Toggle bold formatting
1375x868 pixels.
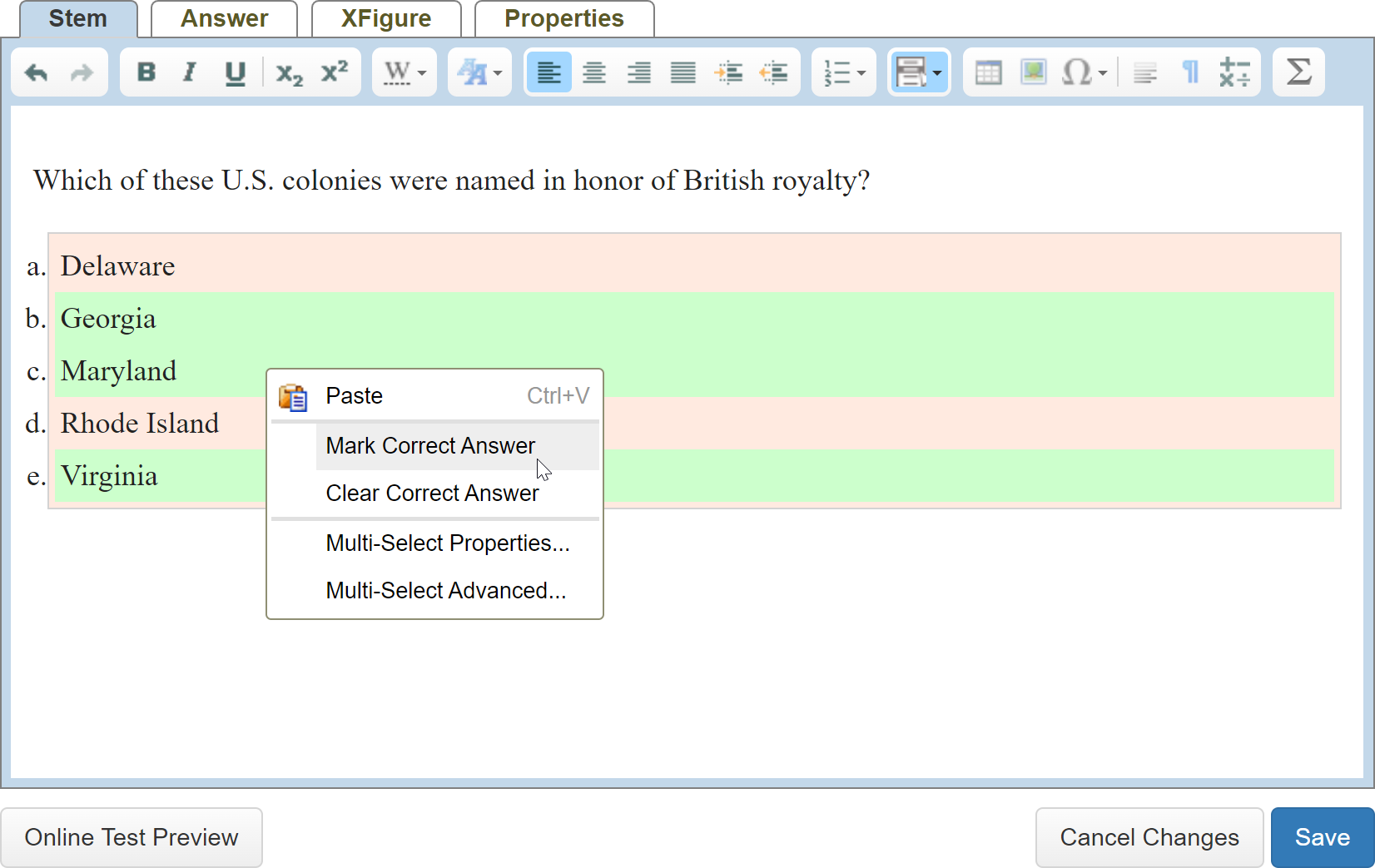coord(146,72)
